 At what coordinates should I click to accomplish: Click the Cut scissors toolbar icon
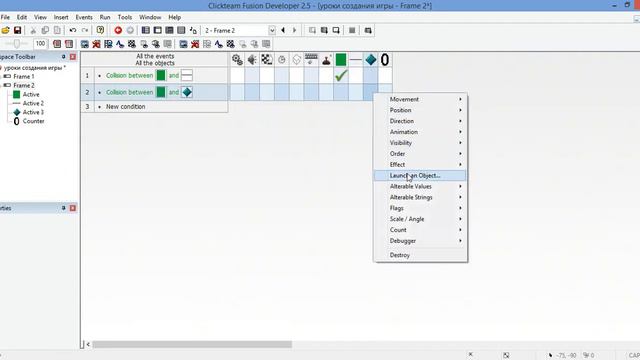pos(33,30)
